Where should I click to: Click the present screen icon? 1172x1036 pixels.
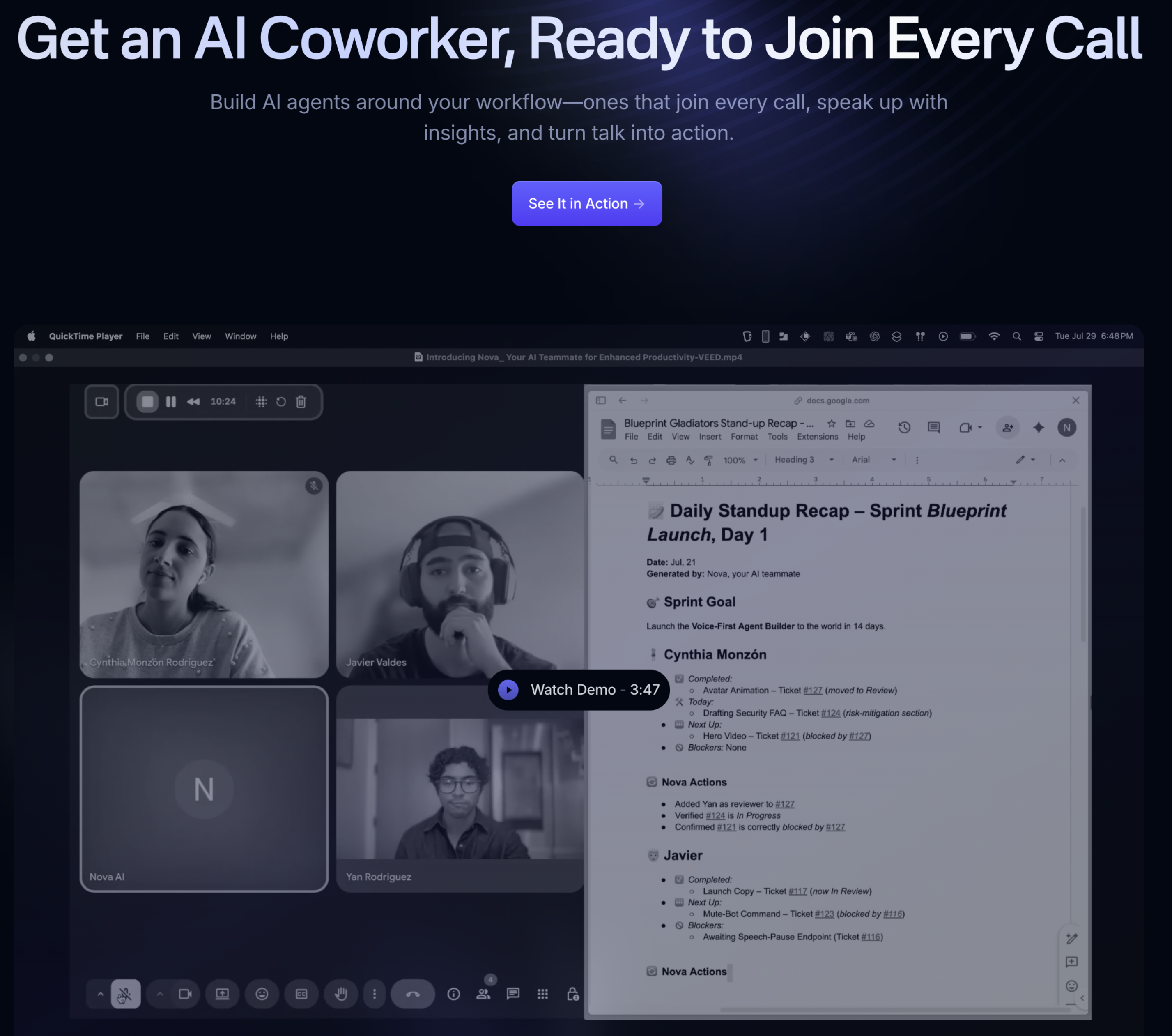[x=223, y=994]
